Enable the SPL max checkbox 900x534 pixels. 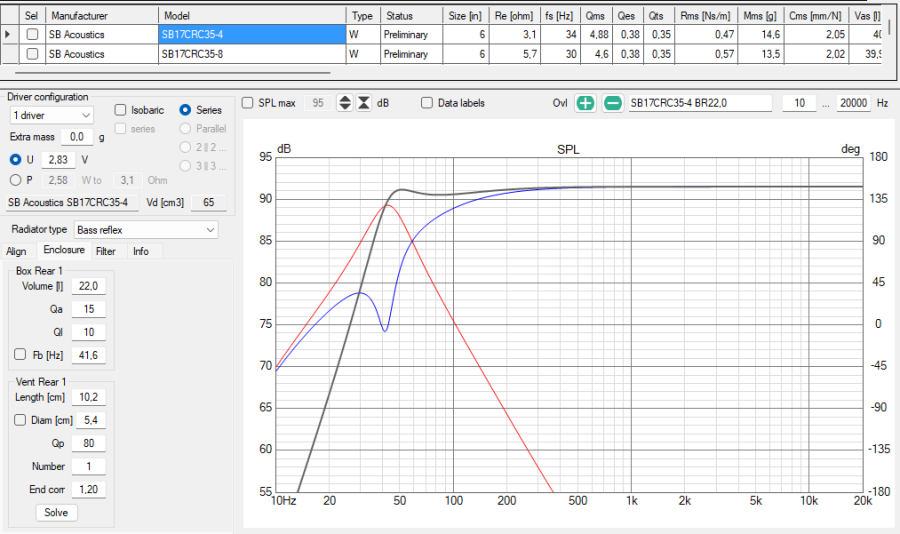point(247,103)
